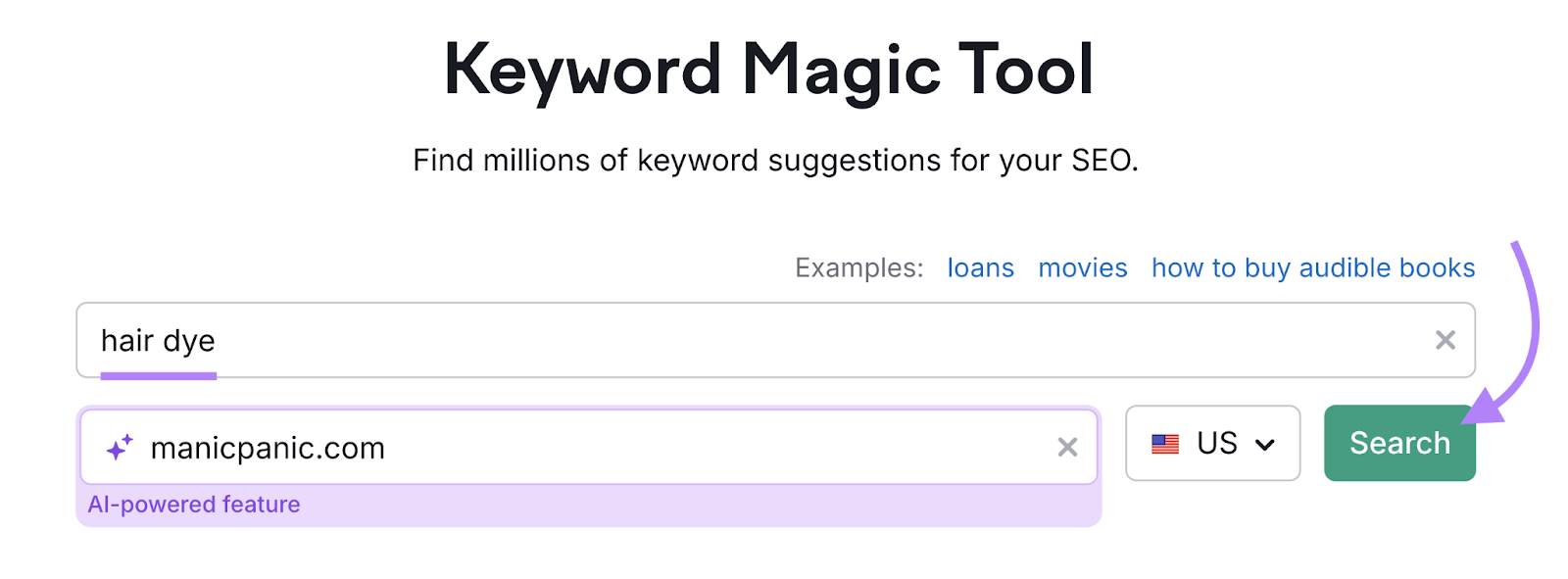Click the "manicpanic.com" input field
1568x579 pixels.
pos(490,448)
